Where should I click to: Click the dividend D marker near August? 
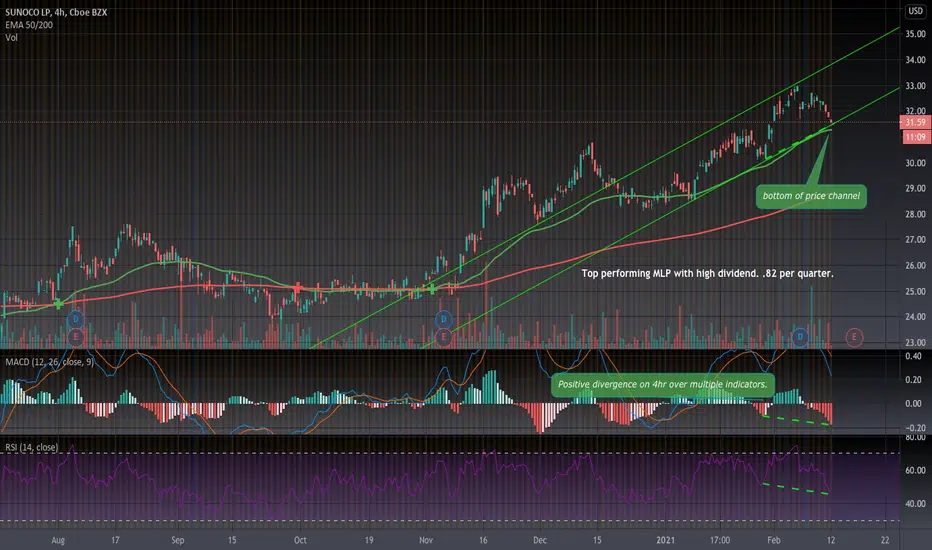pyautogui.click(x=75, y=319)
